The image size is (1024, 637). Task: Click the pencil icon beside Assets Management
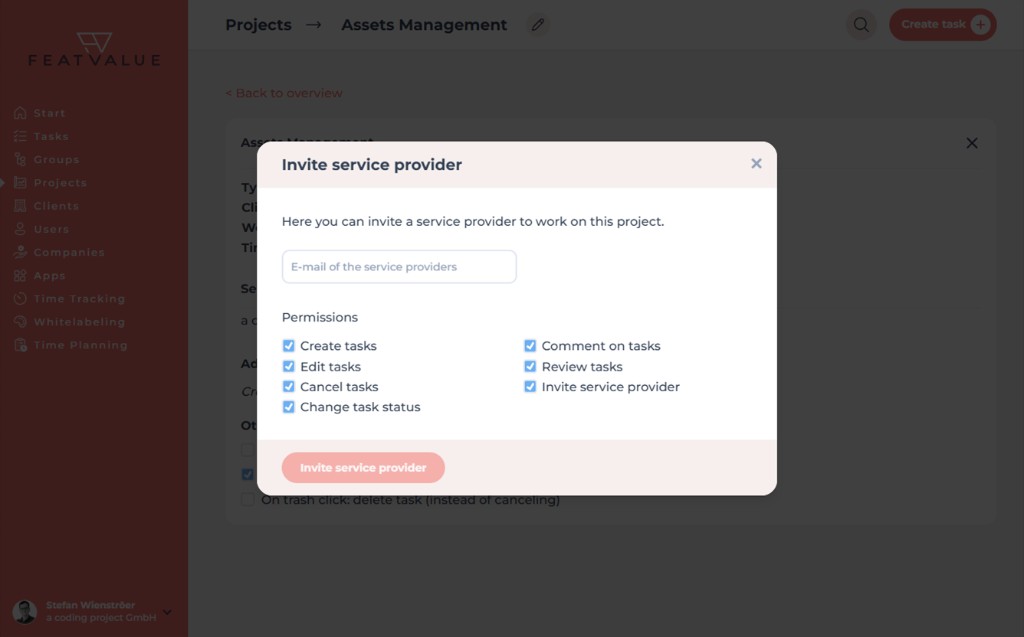click(x=538, y=25)
